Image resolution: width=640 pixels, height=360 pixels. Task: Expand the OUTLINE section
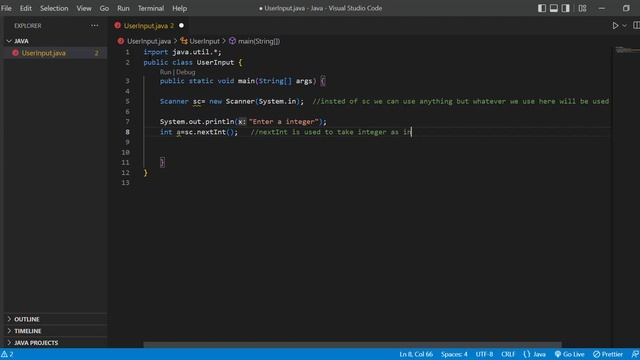click(x=55, y=319)
